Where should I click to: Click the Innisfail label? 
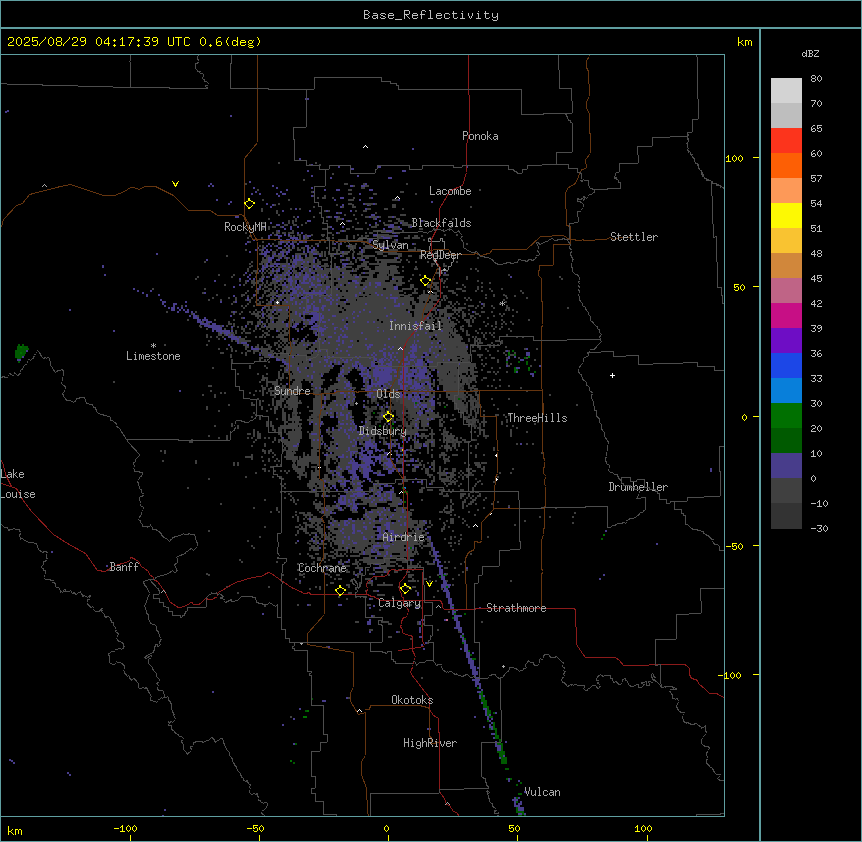(416, 326)
